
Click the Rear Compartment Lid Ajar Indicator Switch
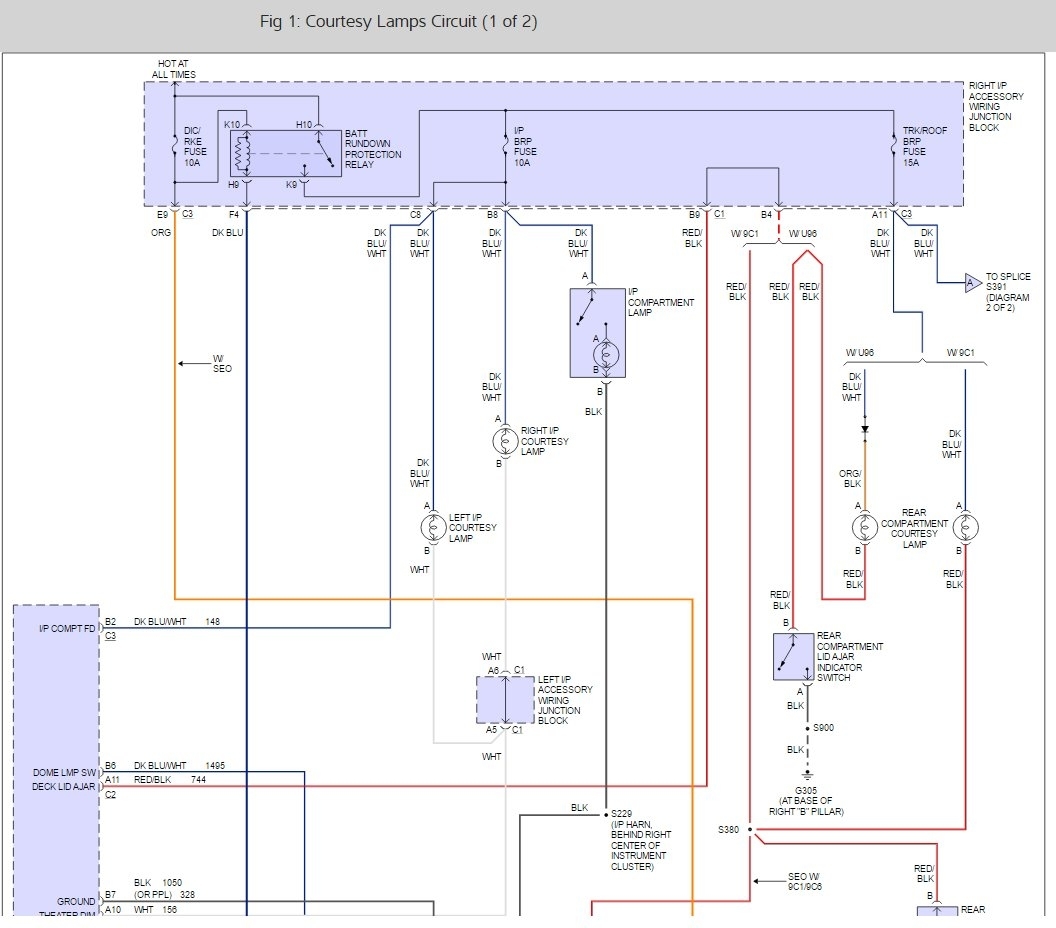tap(793, 657)
